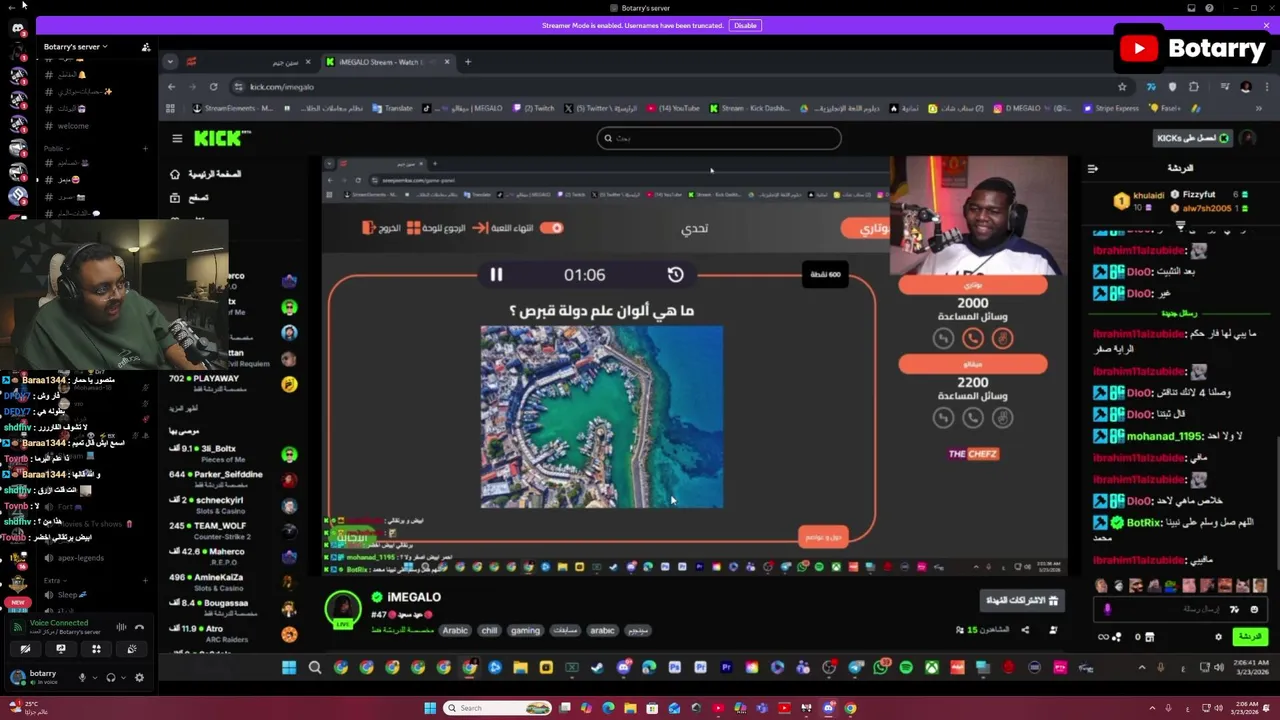The height and width of the screenshot is (720, 1280).
Task: Click the 2200-score team phone help icon
Action: pyautogui.click(x=973, y=418)
